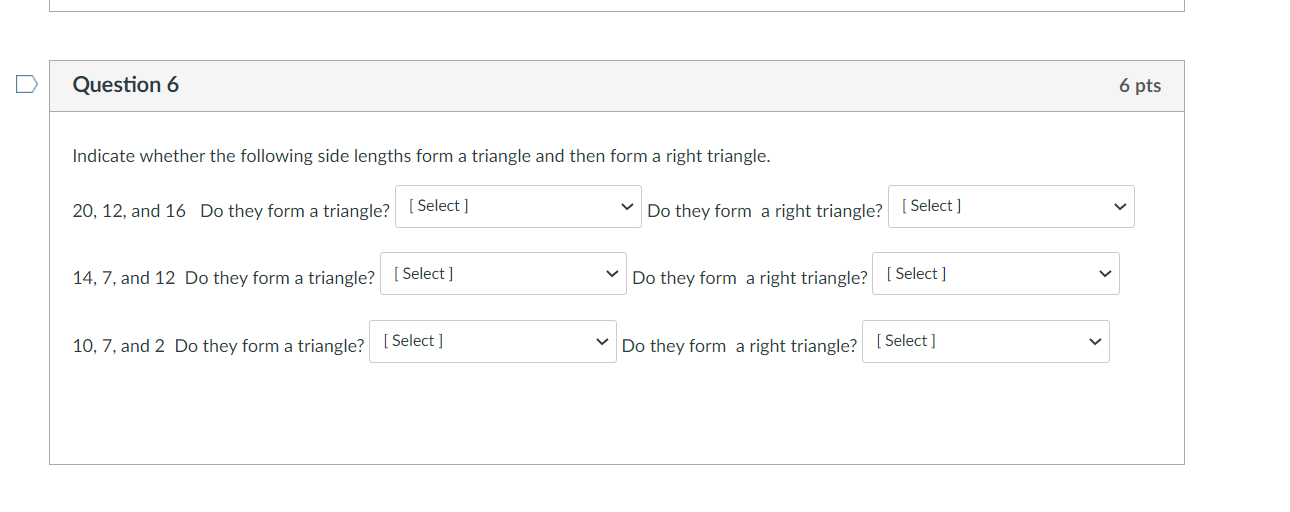
Task: Expand right triangle dropdown for 14, 7, and 12
Action: coord(995,274)
